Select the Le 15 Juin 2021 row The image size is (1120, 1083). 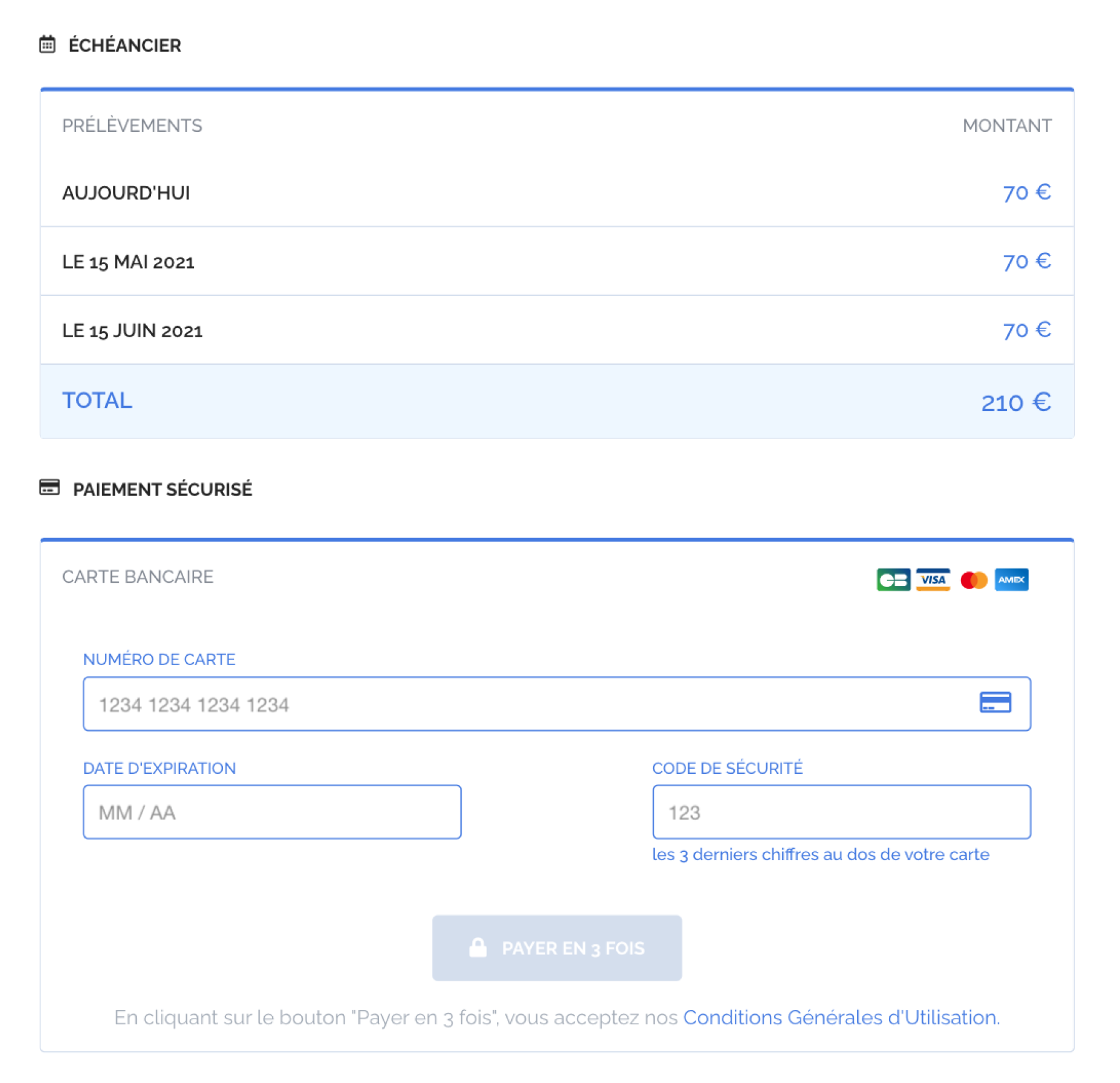point(557,330)
